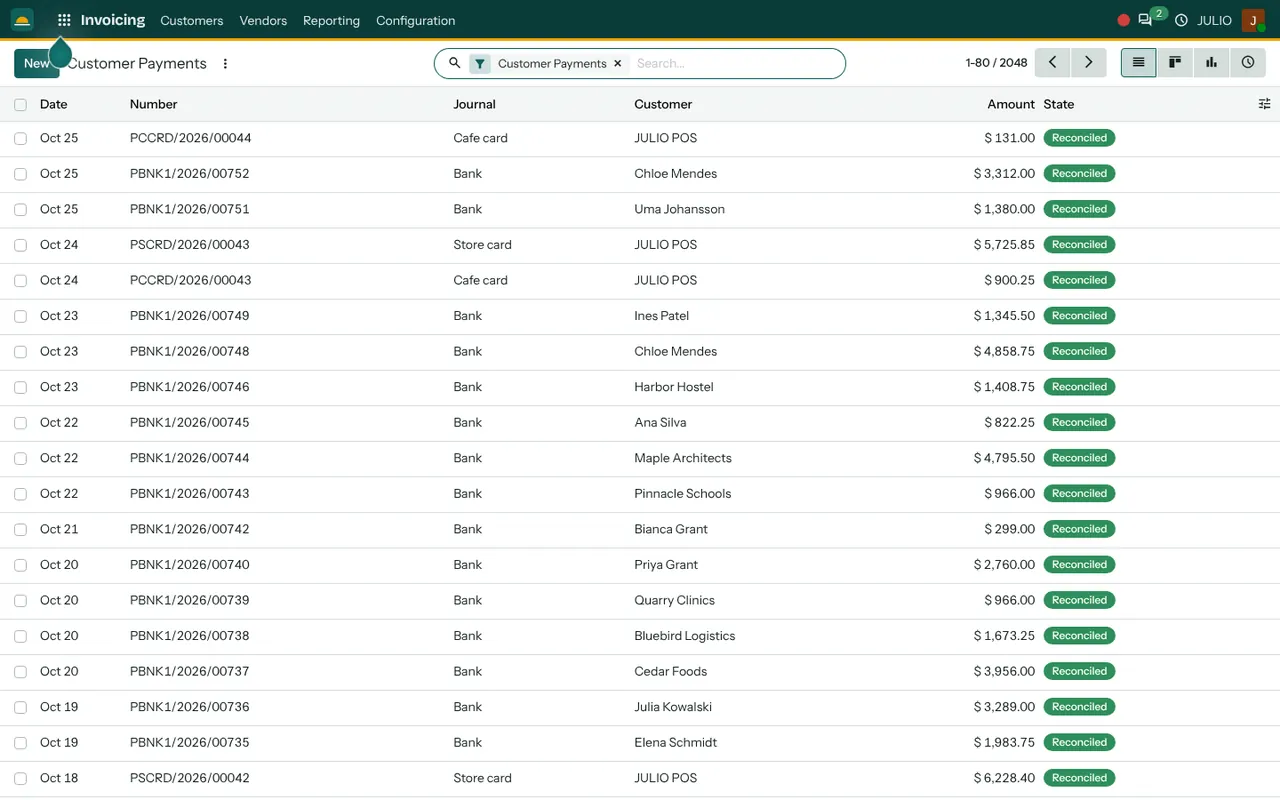The height and width of the screenshot is (800, 1280).
Task: Select the checkbox for PBNK1/2026/00745
Action: (20, 423)
